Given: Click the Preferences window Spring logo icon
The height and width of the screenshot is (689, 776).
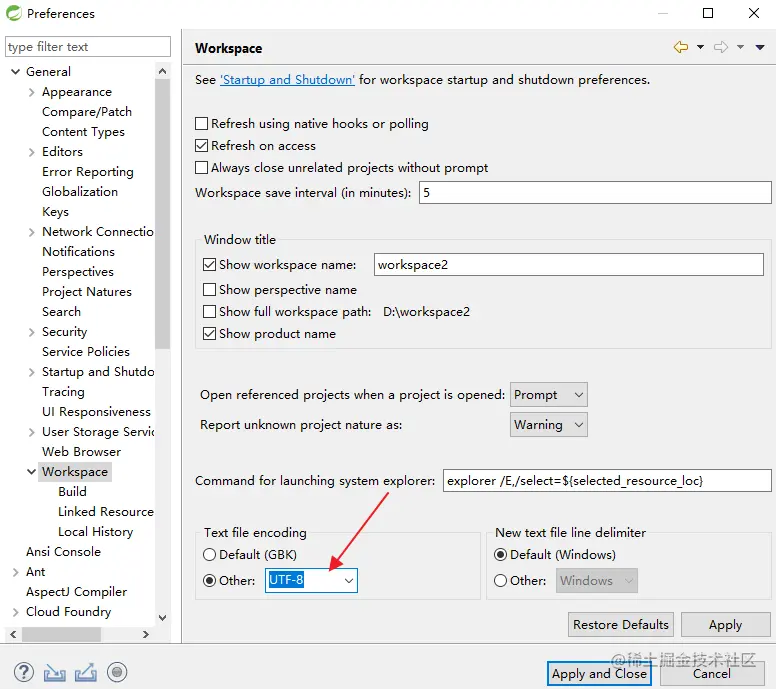Looking at the screenshot, I should click(x=13, y=13).
